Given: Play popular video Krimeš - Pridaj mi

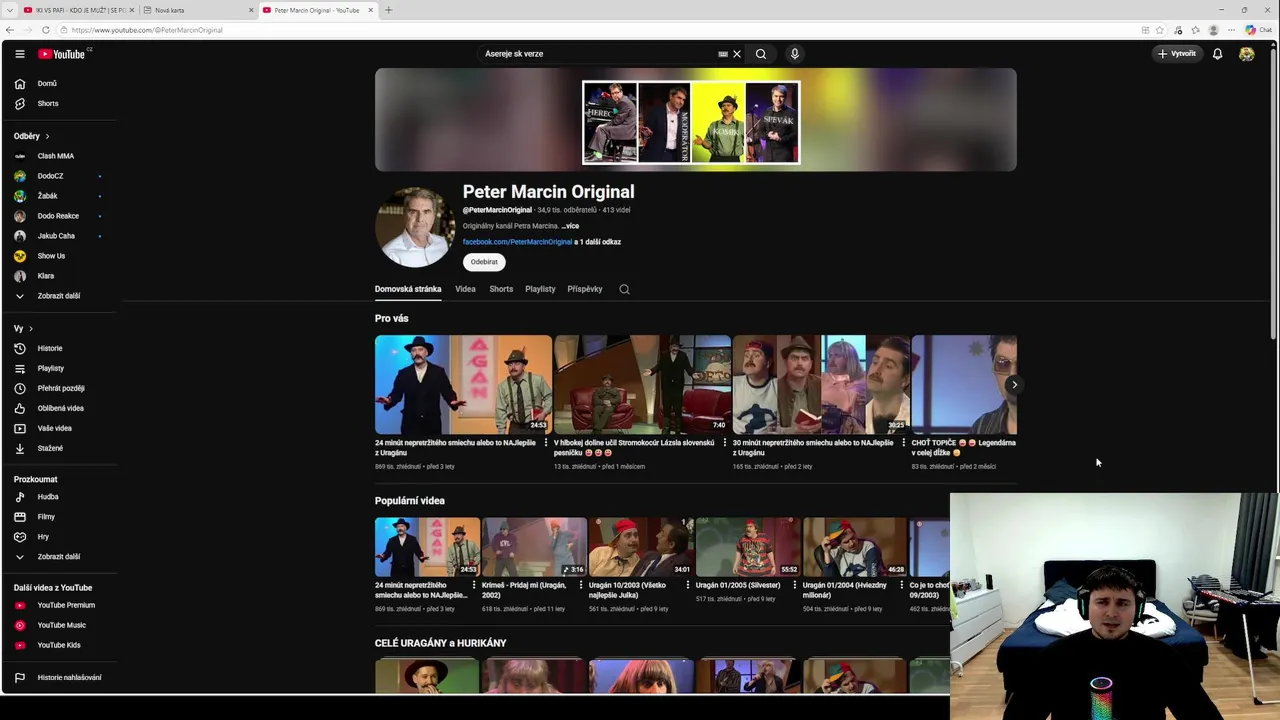Looking at the screenshot, I should (x=534, y=546).
